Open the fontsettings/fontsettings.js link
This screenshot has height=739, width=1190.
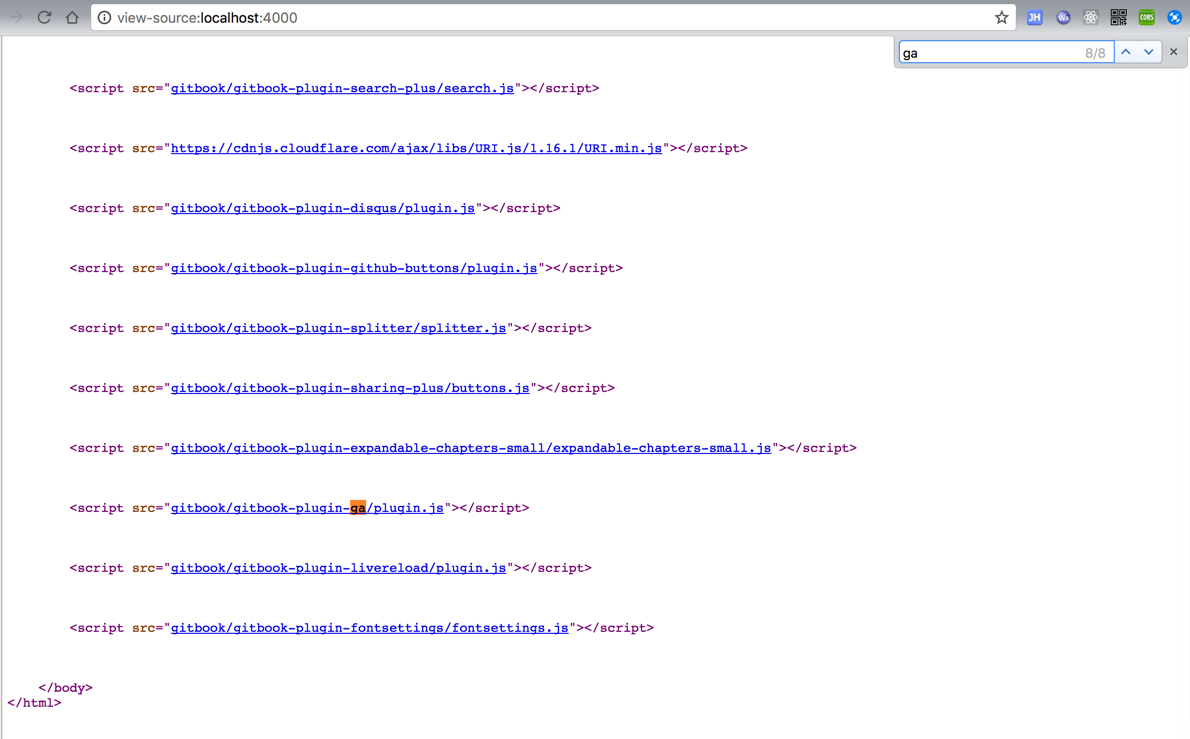point(370,627)
